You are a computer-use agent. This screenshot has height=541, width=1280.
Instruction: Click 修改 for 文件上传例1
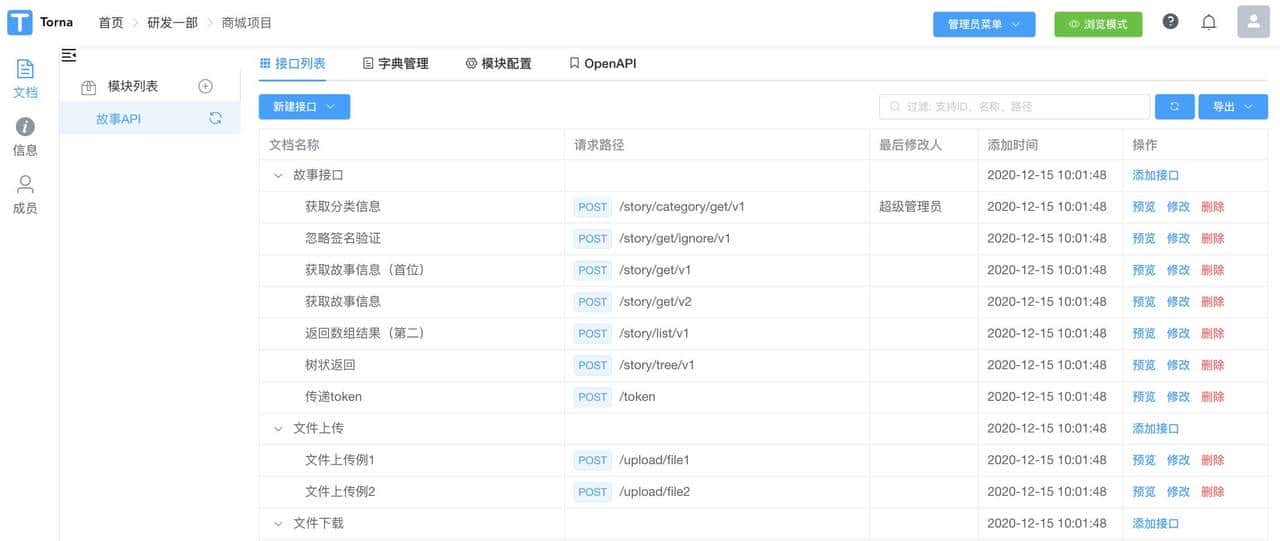point(1178,460)
